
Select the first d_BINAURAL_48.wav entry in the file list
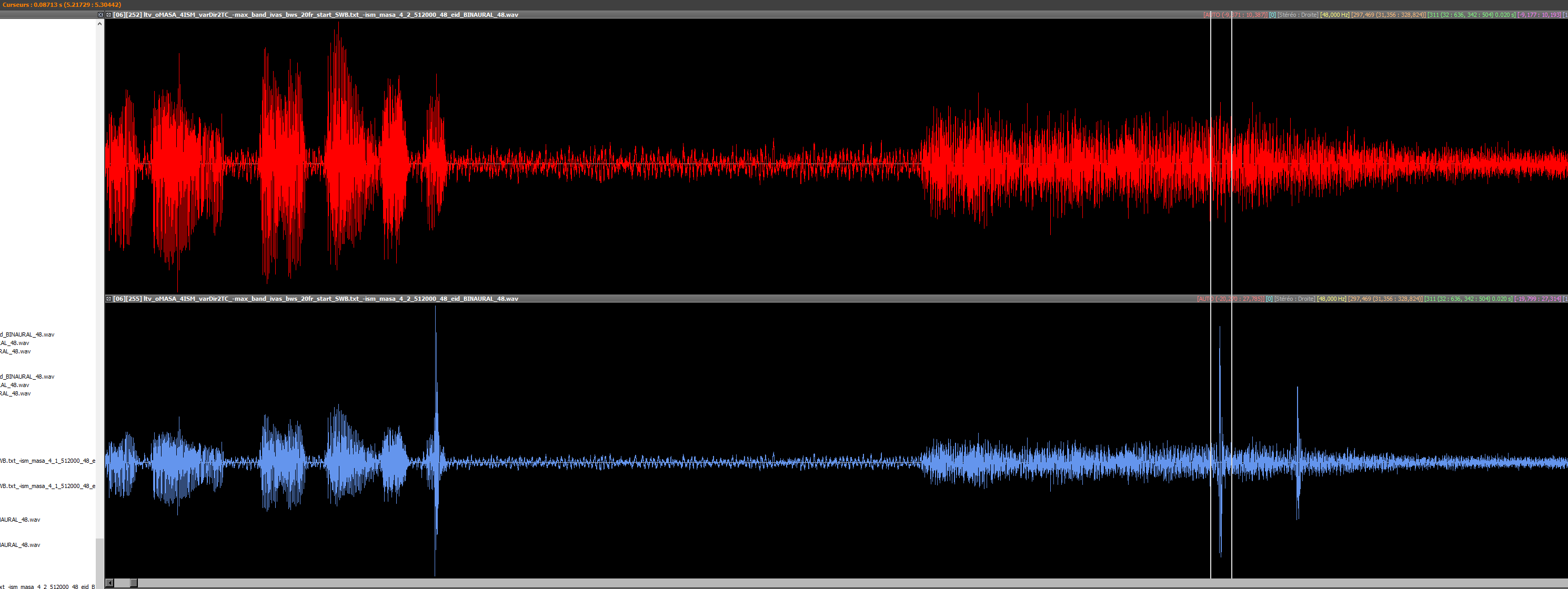pos(27,334)
